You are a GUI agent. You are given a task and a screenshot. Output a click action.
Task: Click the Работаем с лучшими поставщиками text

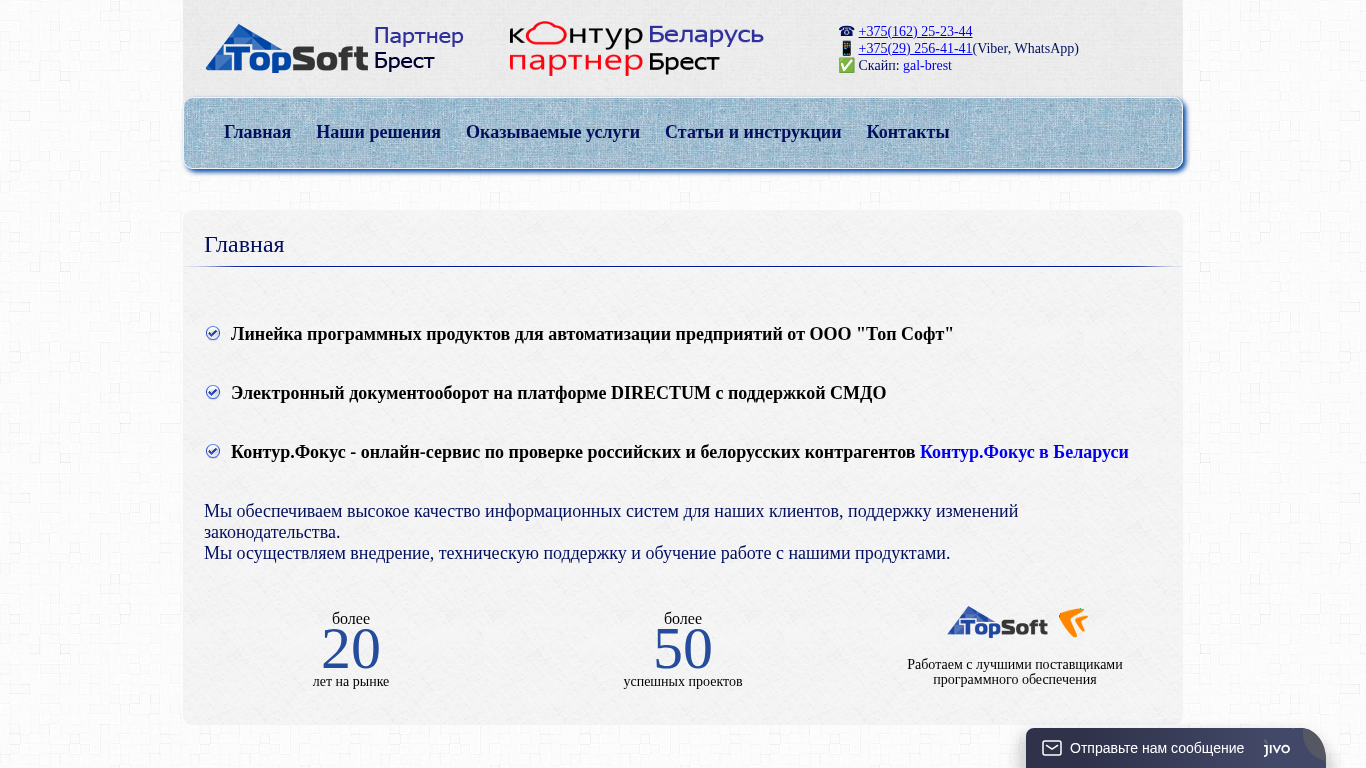point(1015,672)
